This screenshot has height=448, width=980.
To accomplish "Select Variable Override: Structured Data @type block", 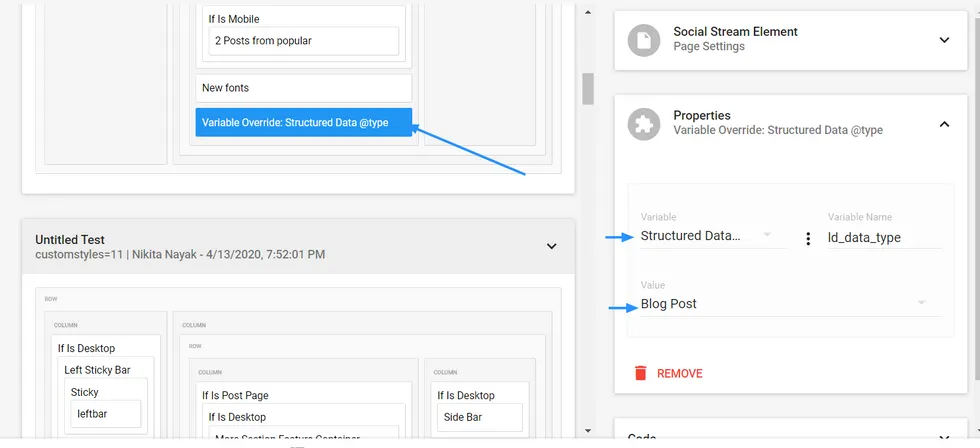I will [303, 123].
